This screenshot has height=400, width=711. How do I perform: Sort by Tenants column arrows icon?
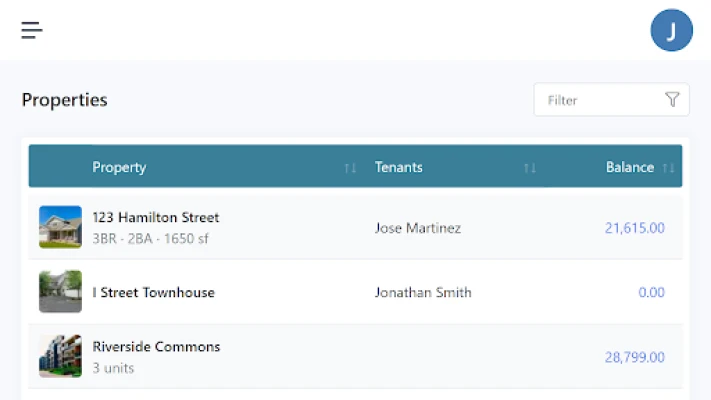530,168
